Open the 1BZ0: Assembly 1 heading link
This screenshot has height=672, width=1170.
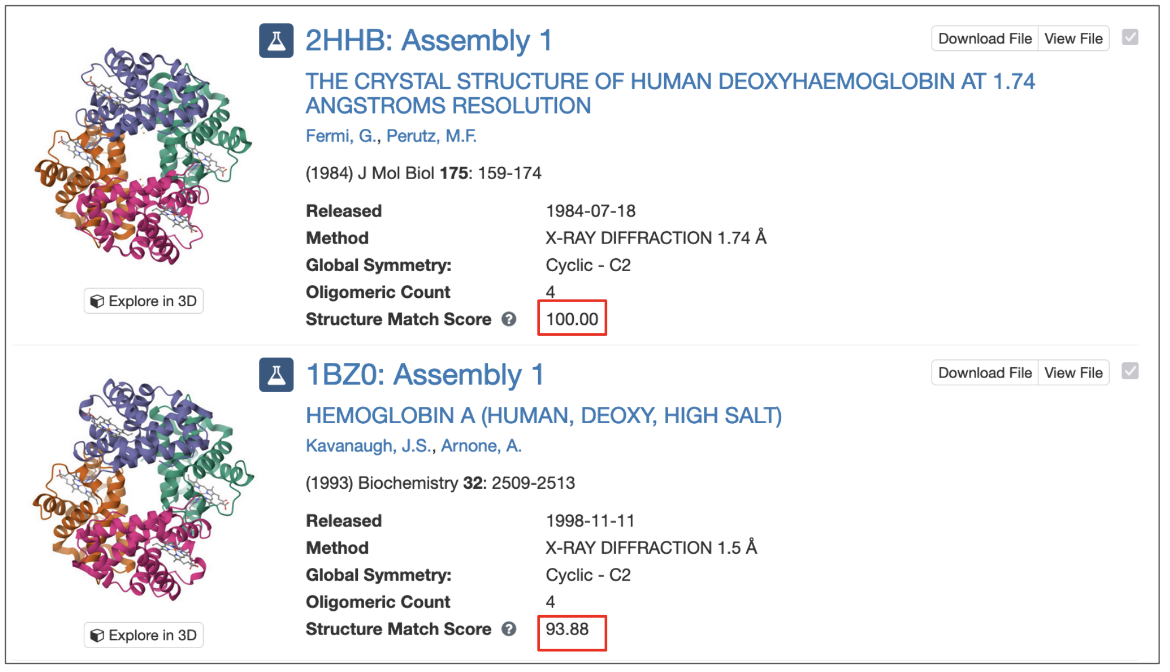(425, 375)
